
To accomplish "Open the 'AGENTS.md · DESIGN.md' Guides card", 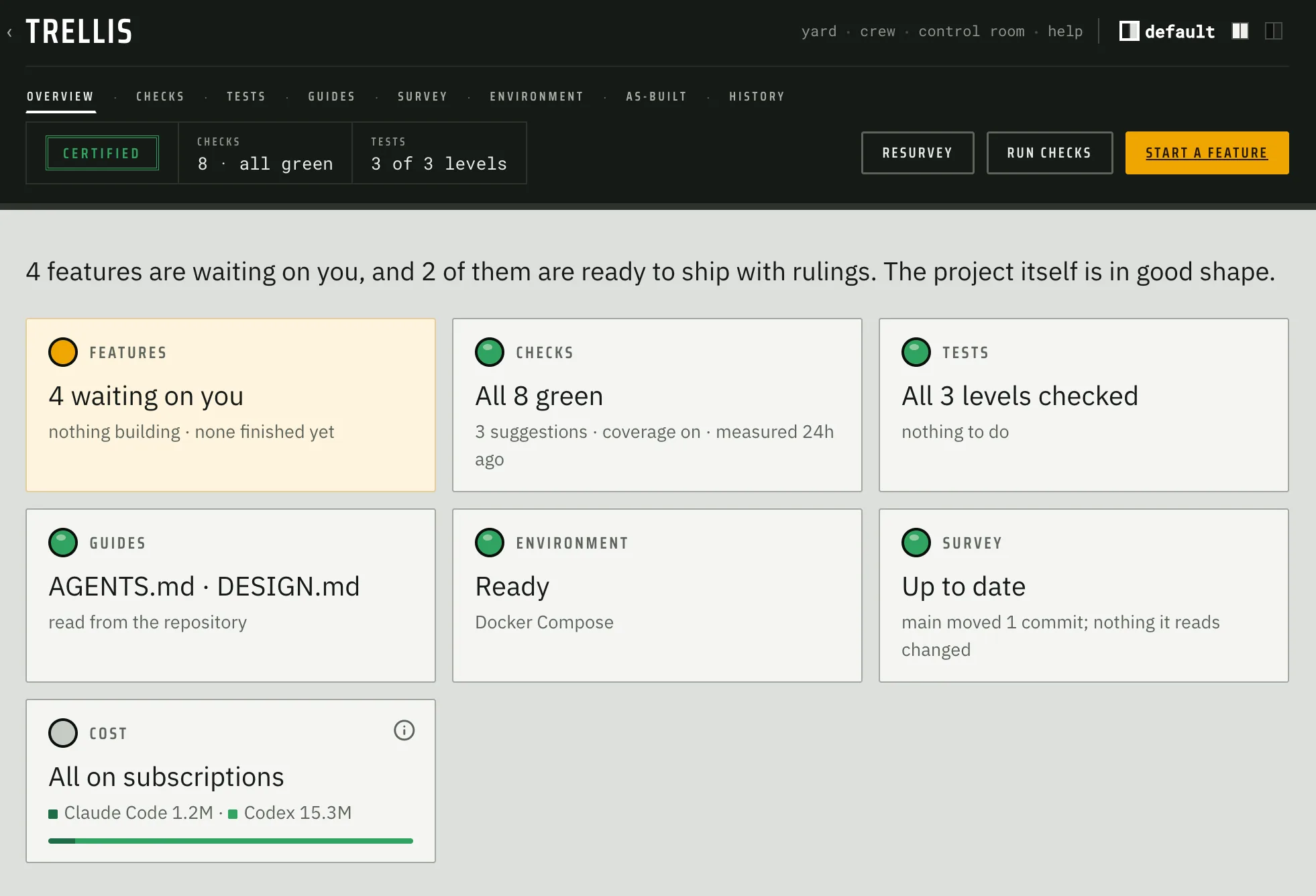I will coord(231,596).
